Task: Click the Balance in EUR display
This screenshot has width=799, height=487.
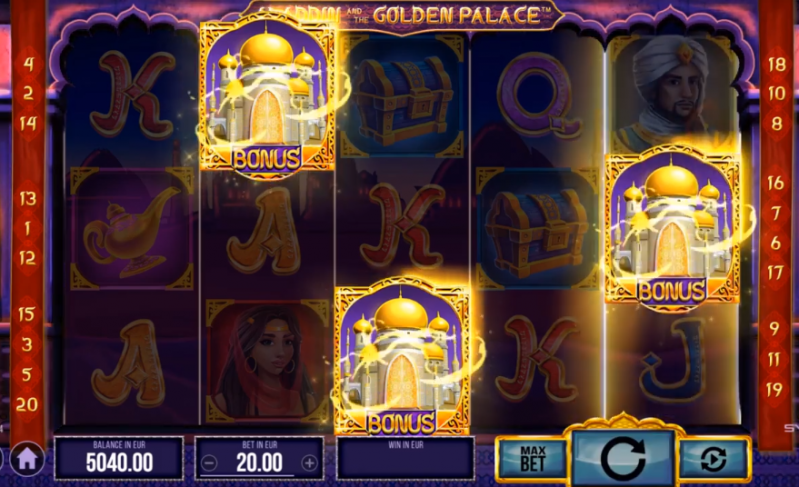Action: click(119, 457)
